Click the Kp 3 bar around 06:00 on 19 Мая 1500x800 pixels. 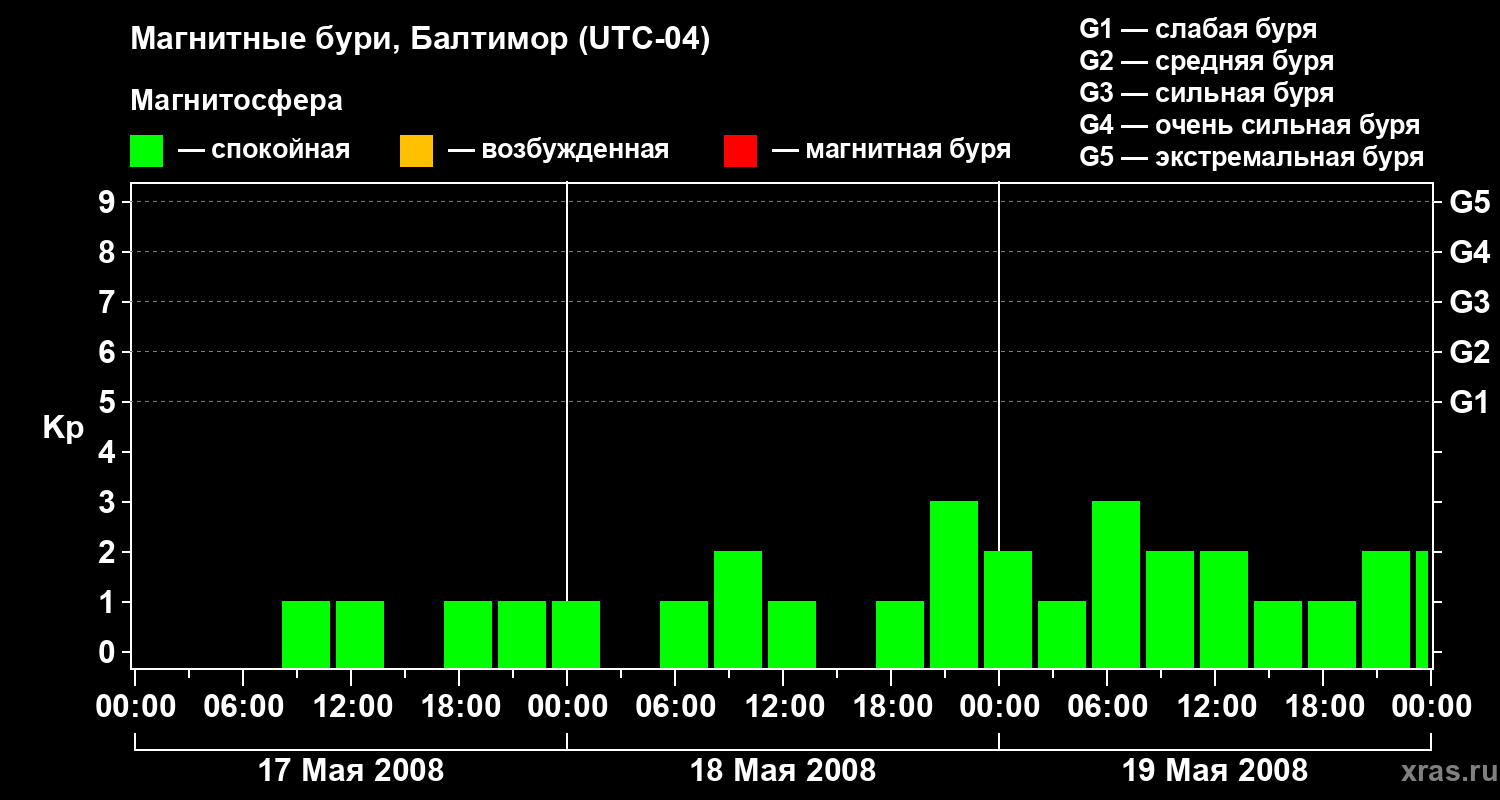click(x=1116, y=584)
